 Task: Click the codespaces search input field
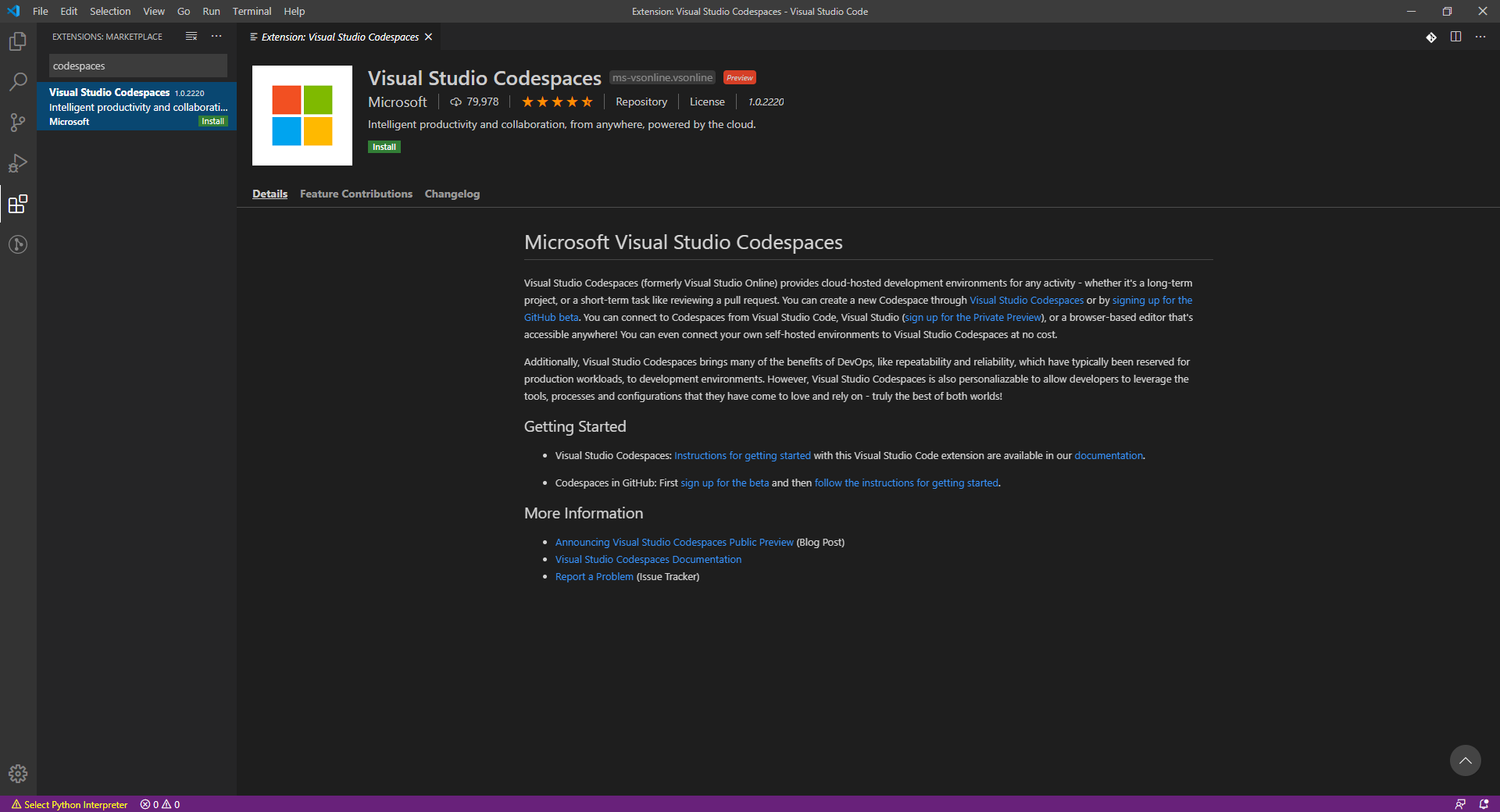point(138,66)
